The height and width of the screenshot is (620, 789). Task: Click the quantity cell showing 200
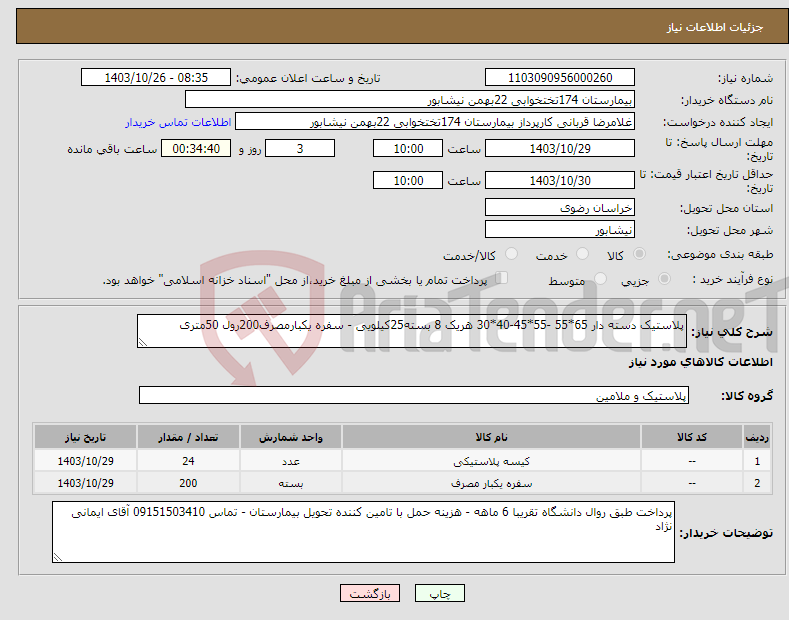tap(188, 483)
